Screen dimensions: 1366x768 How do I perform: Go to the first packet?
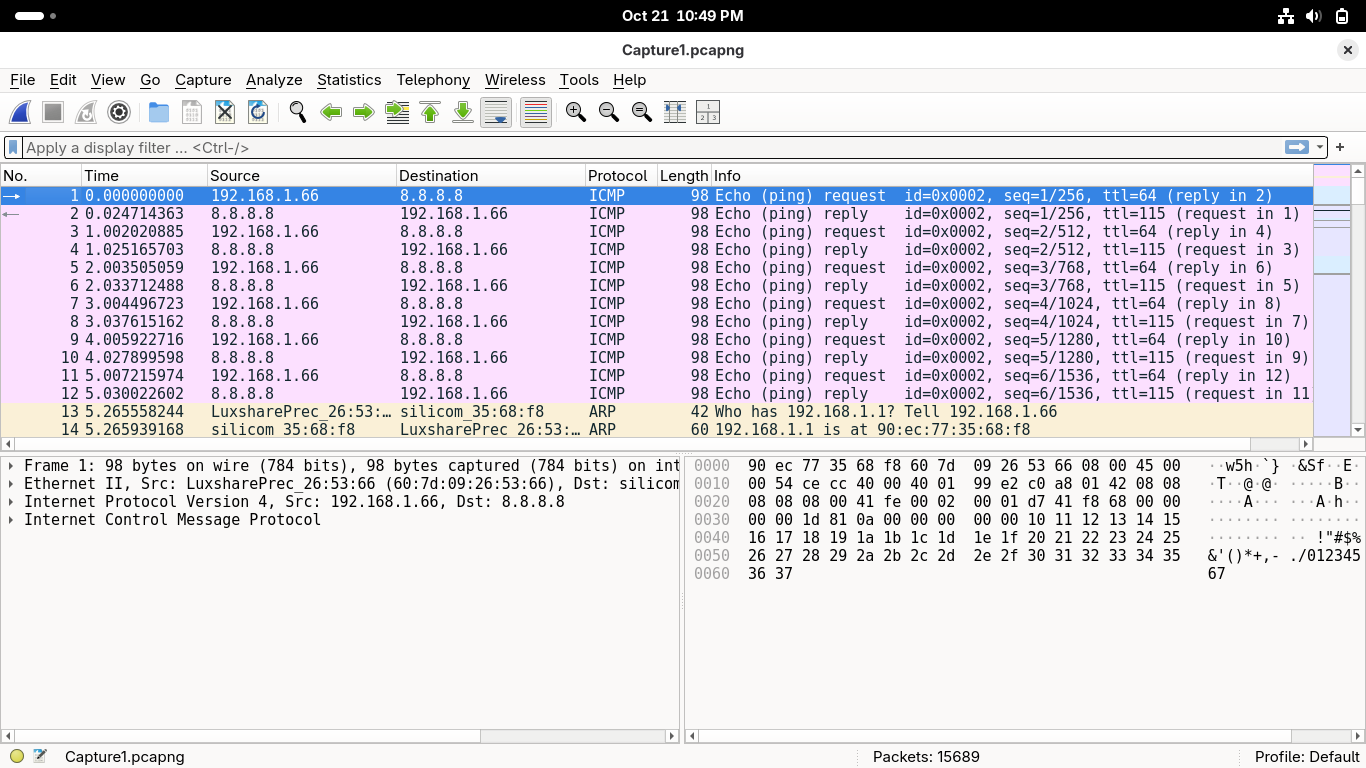point(430,112)
